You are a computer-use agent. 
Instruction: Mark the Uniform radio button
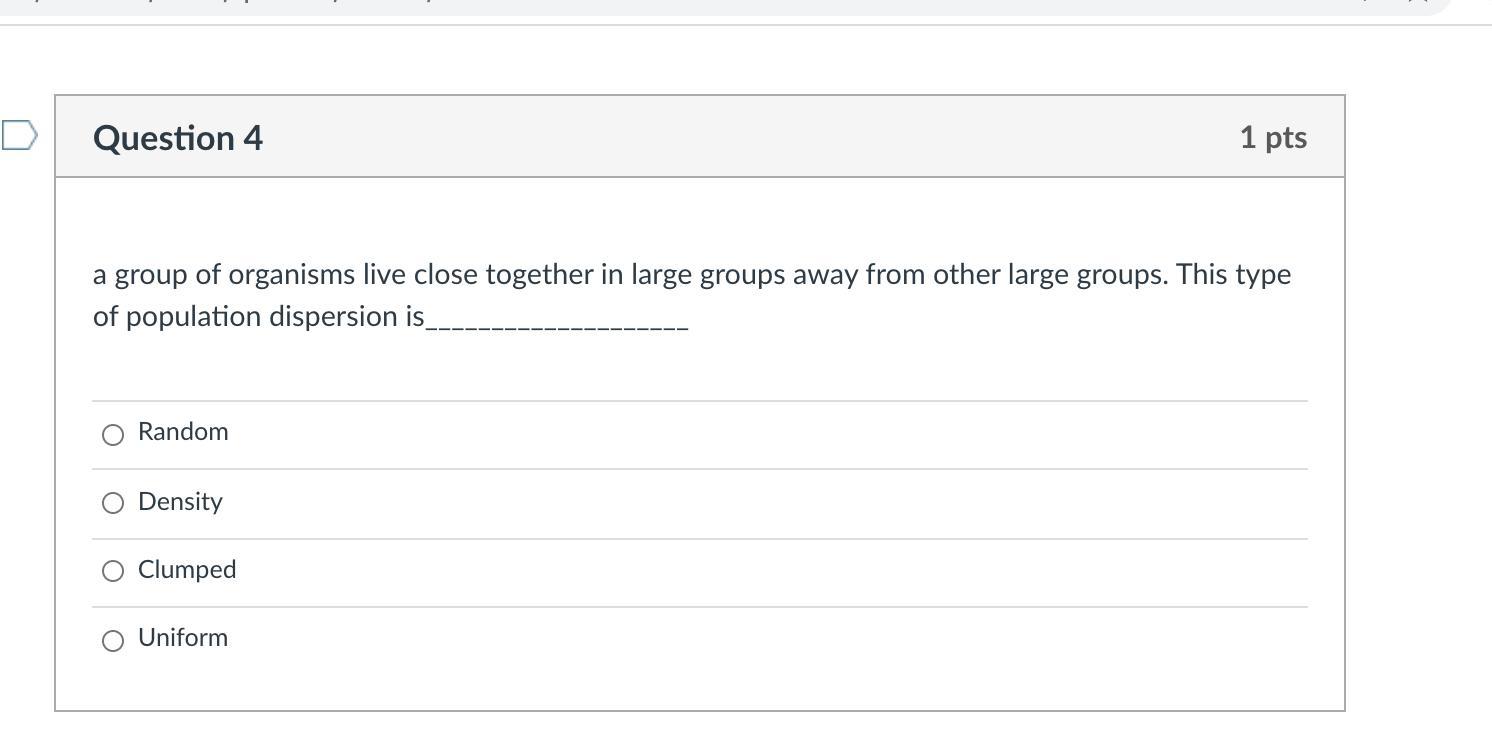tap(113, 640)
